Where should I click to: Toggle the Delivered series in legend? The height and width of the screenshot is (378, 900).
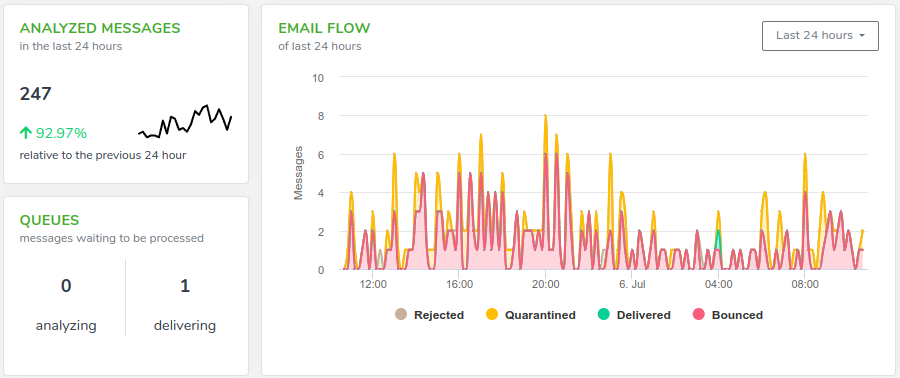(634, 314)
